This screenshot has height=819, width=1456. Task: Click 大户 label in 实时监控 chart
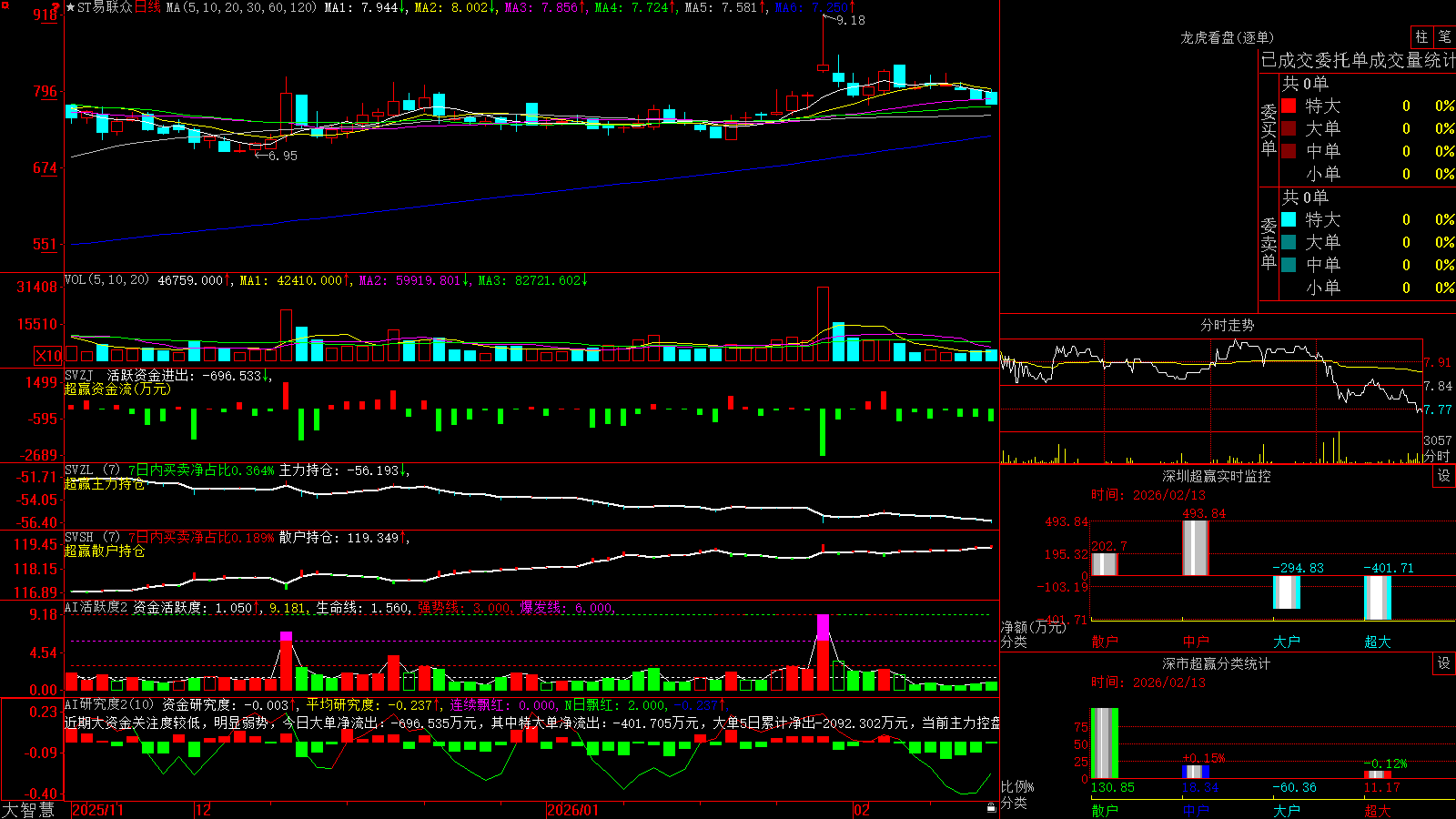[1286, 642]
